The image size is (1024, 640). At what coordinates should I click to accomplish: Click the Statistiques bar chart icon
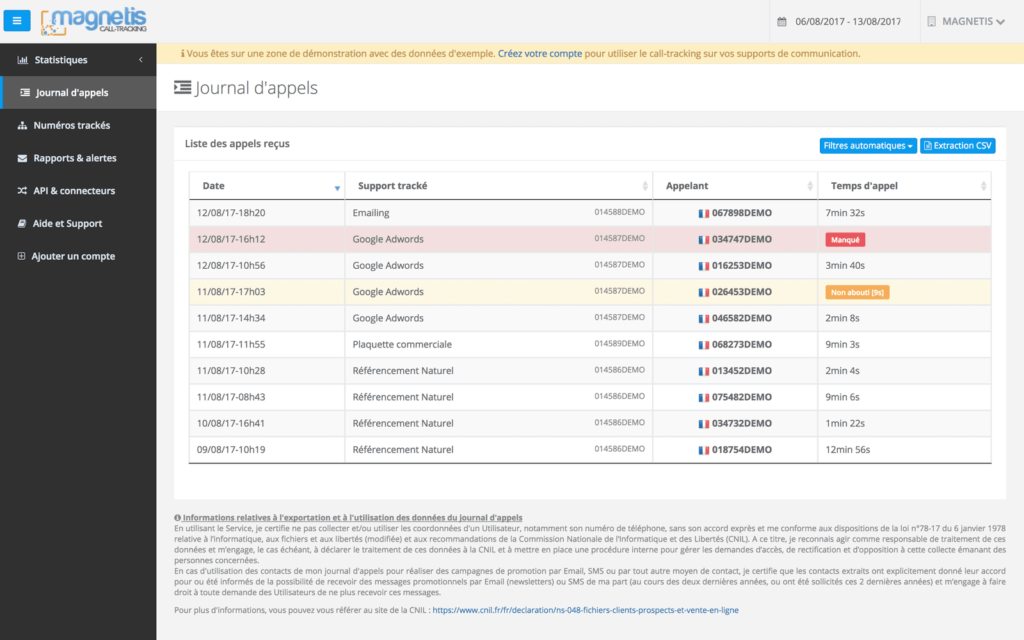[22, 59]
